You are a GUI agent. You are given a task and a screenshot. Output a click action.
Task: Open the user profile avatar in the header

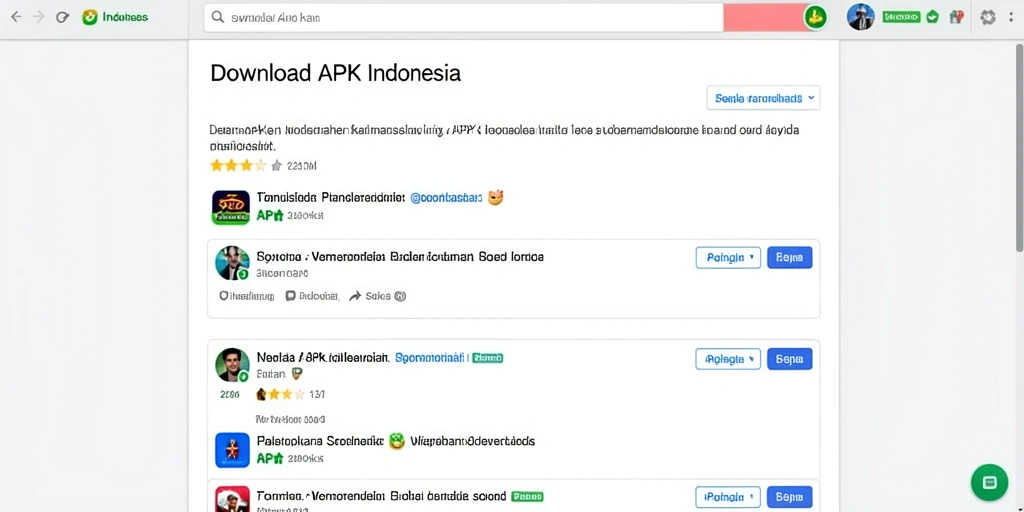point(860,17)
